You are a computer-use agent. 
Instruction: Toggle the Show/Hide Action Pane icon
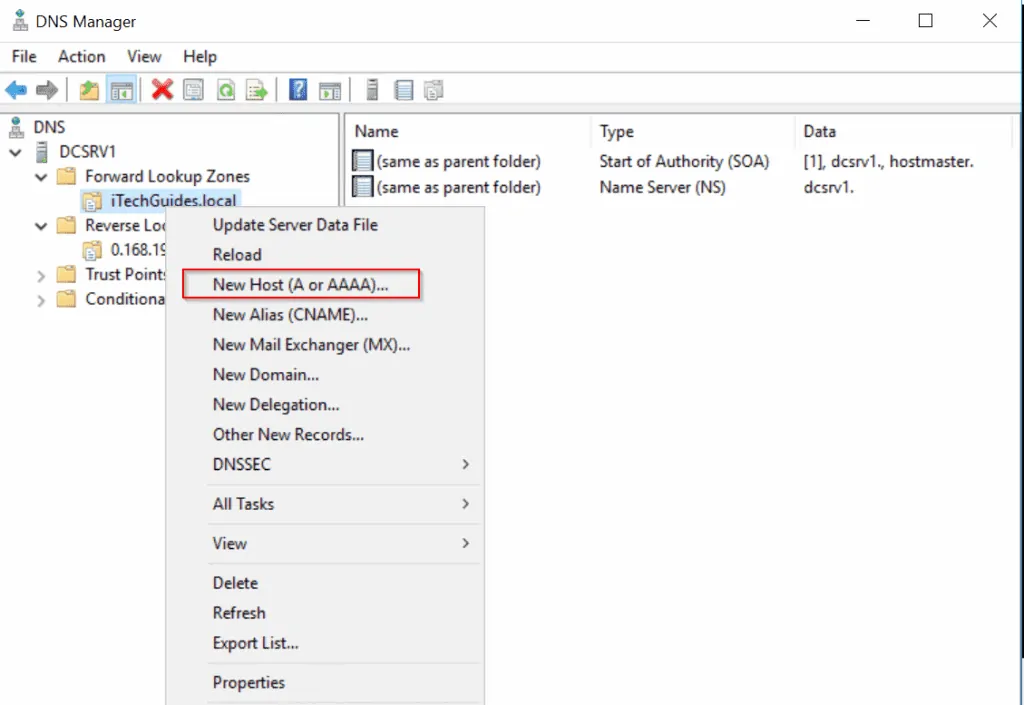(330, 90)
